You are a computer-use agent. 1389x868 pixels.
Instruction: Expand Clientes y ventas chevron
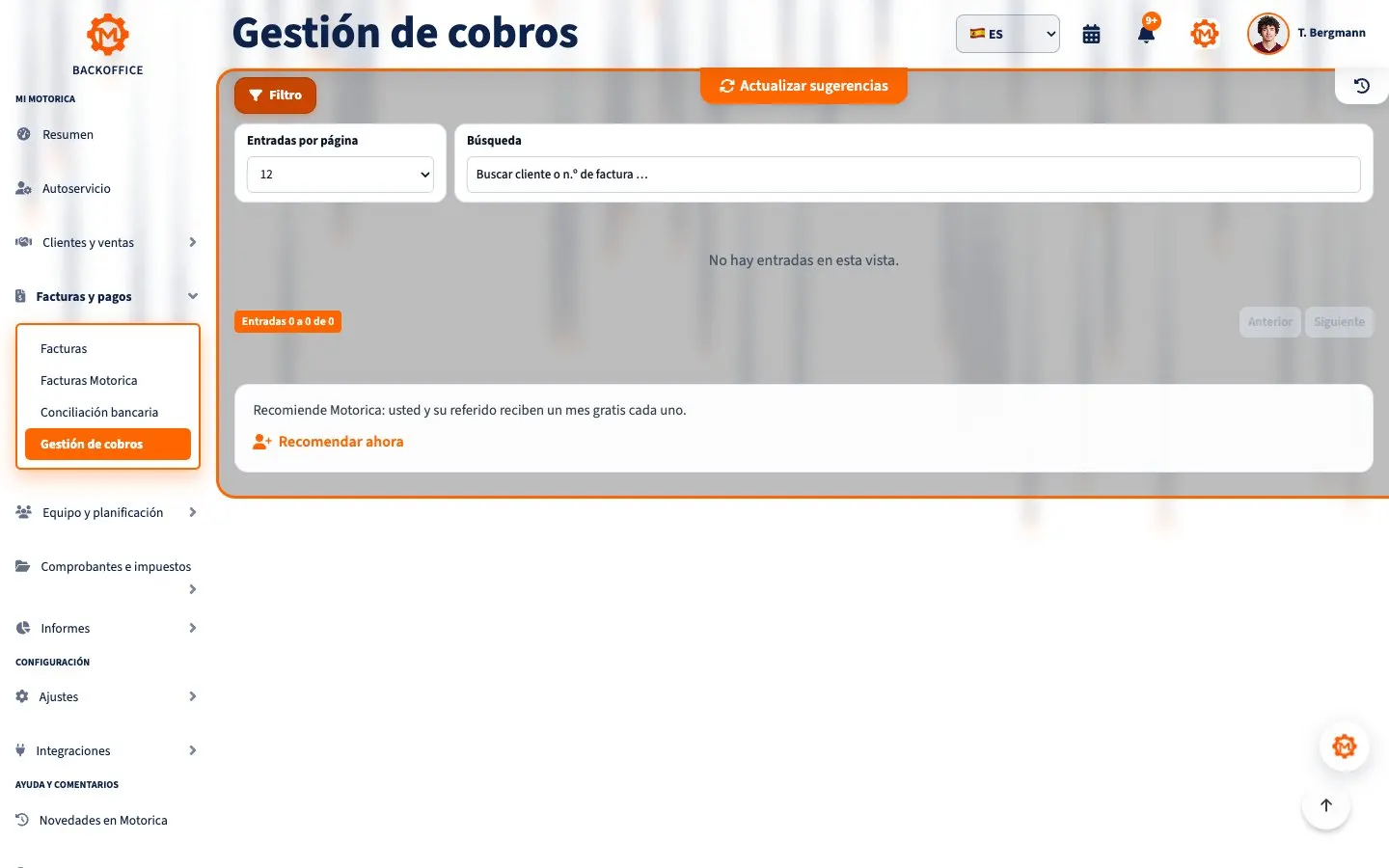pyautogui.click(x=193, y=242)
